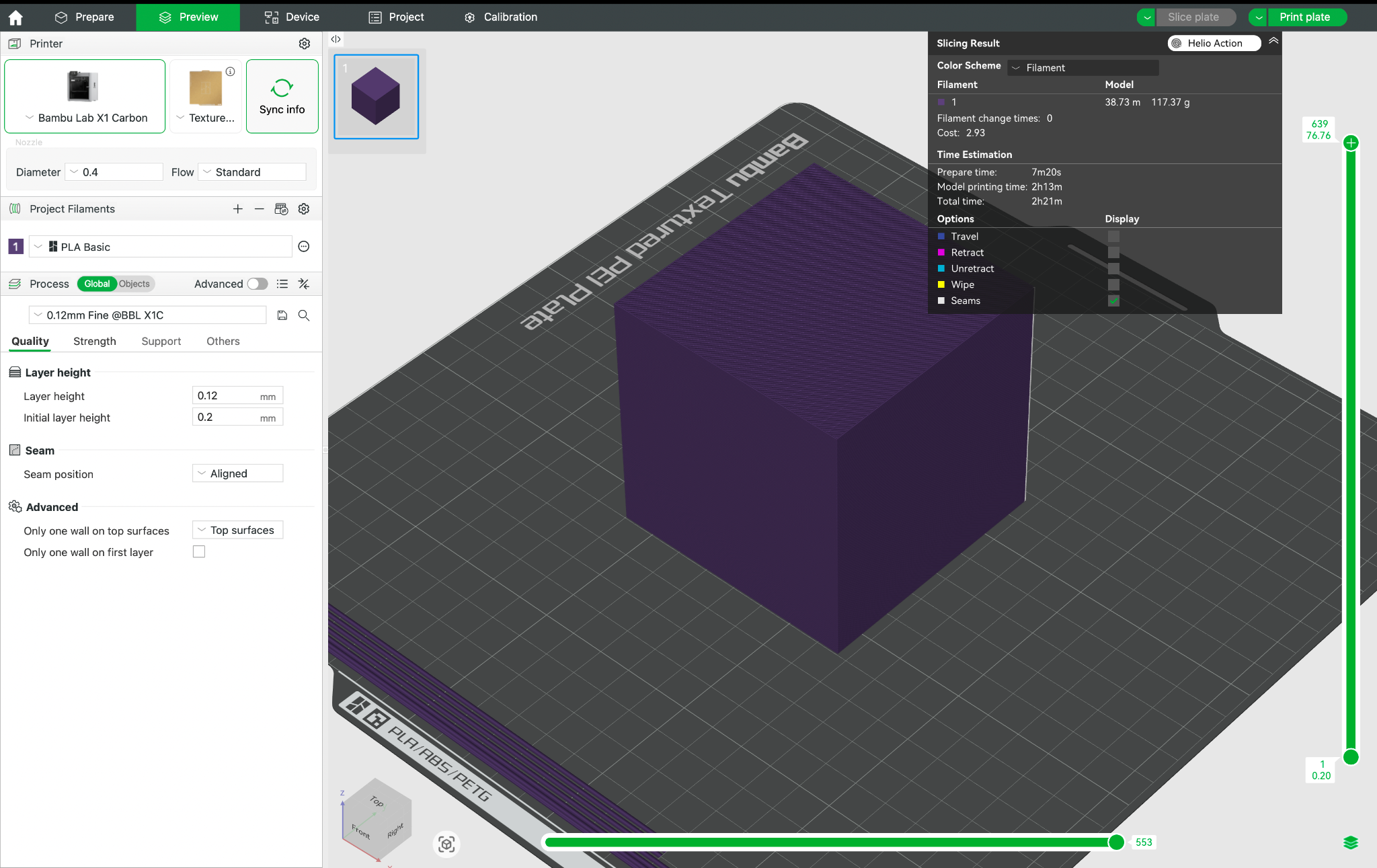Open AMS filament sync icon
This screenshot has width=1377, height=868.
(282, 209)
